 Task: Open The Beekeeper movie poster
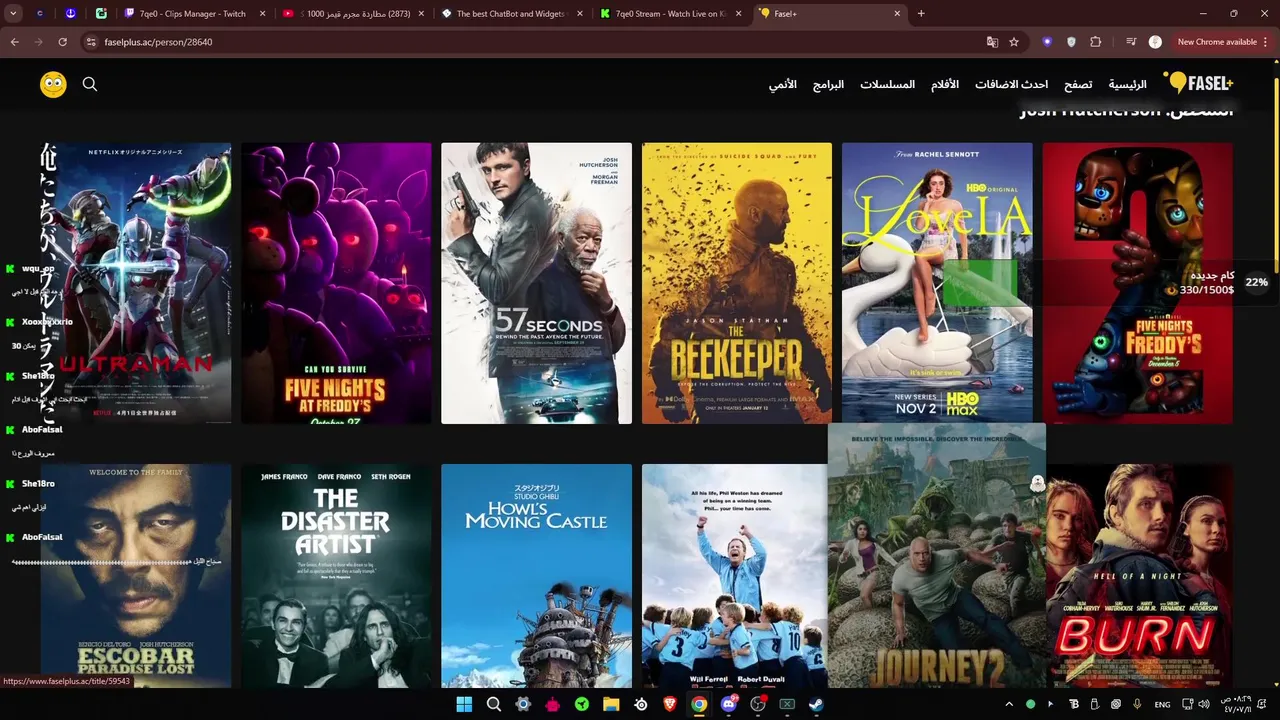coord(736,283)
